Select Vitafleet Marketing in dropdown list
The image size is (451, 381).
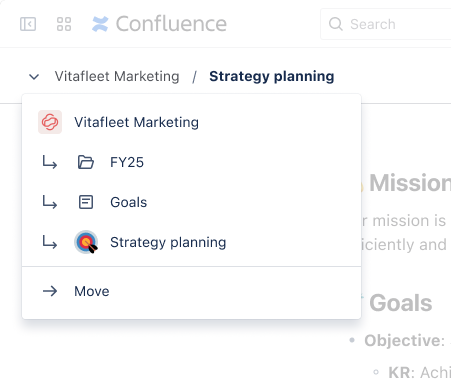(x=191, y=122)
